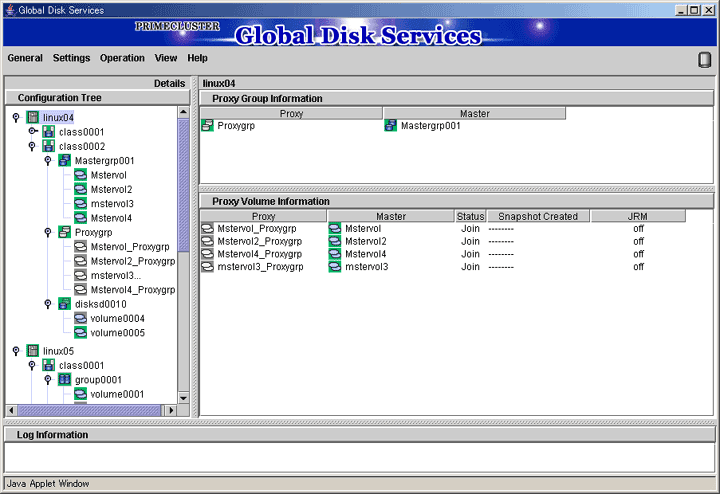Click the truncated mstervol3... volume icon in tree
Screen dimensions: 720x494
point(80,275)
